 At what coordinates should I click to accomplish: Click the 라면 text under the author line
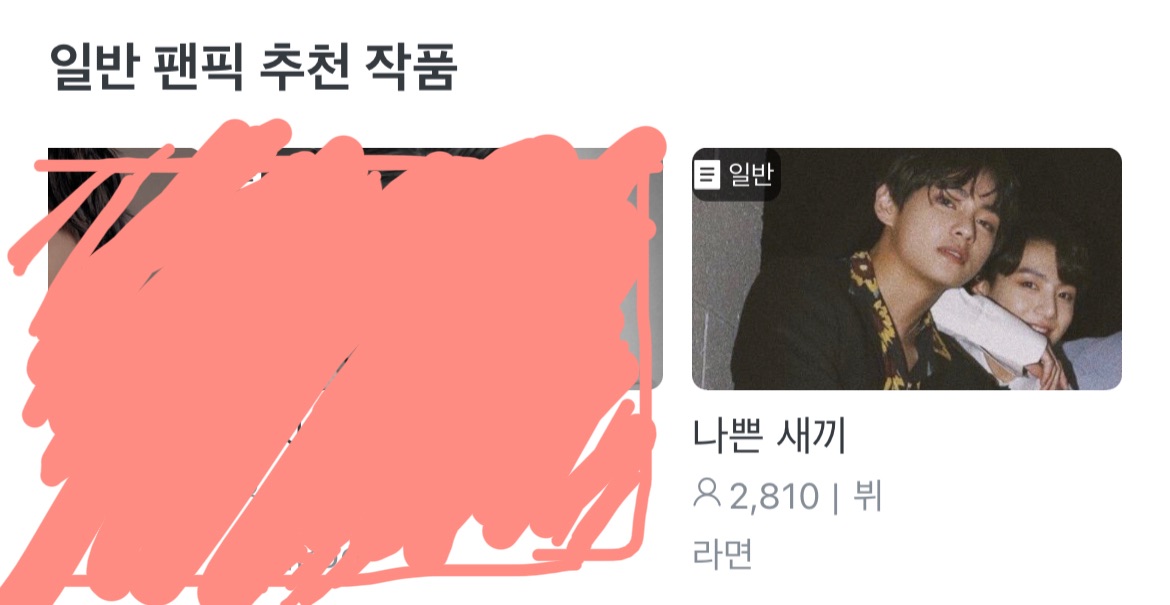click(722, 554)
